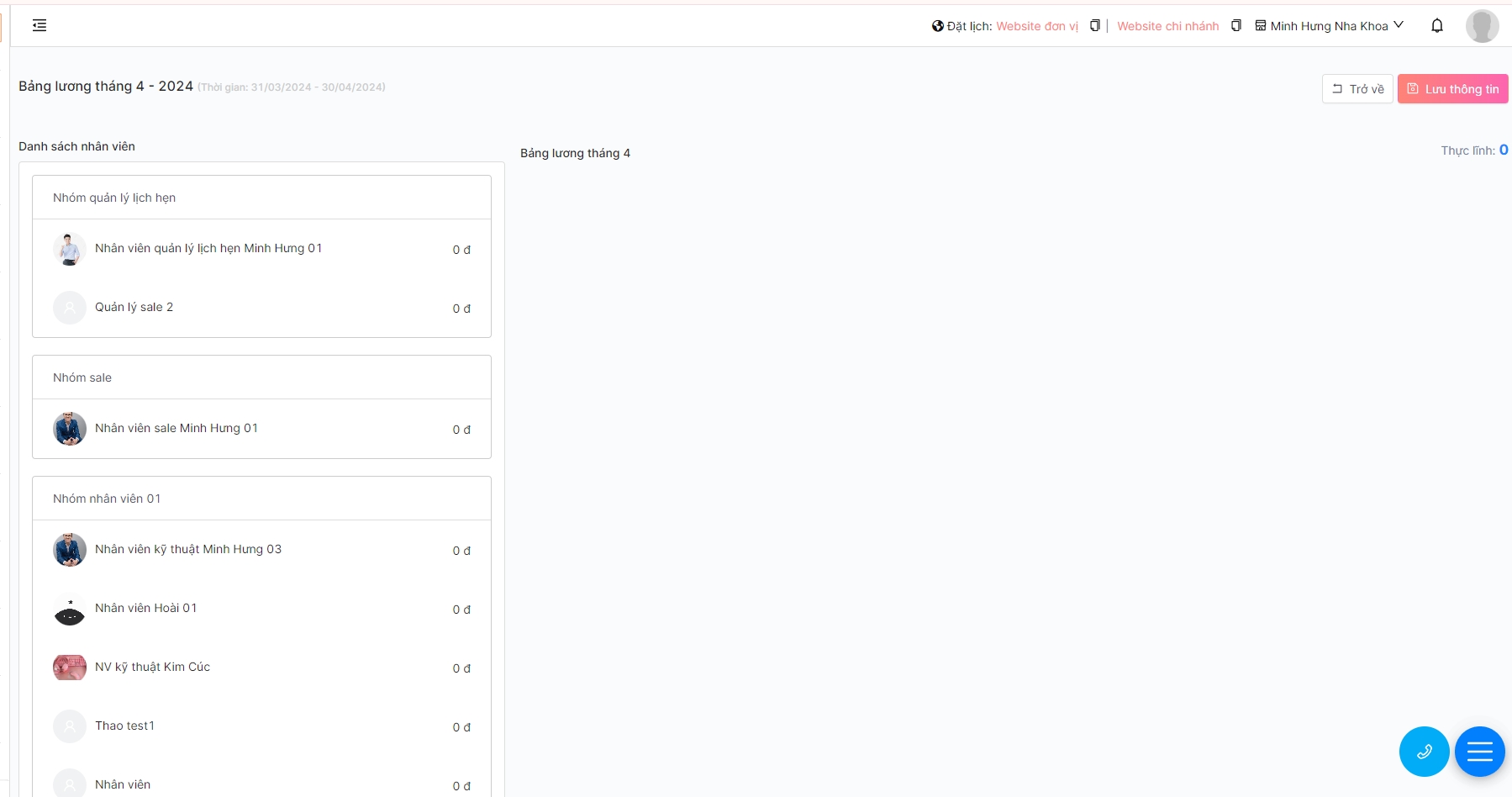Open the user profile avatar

(1482, 26)
